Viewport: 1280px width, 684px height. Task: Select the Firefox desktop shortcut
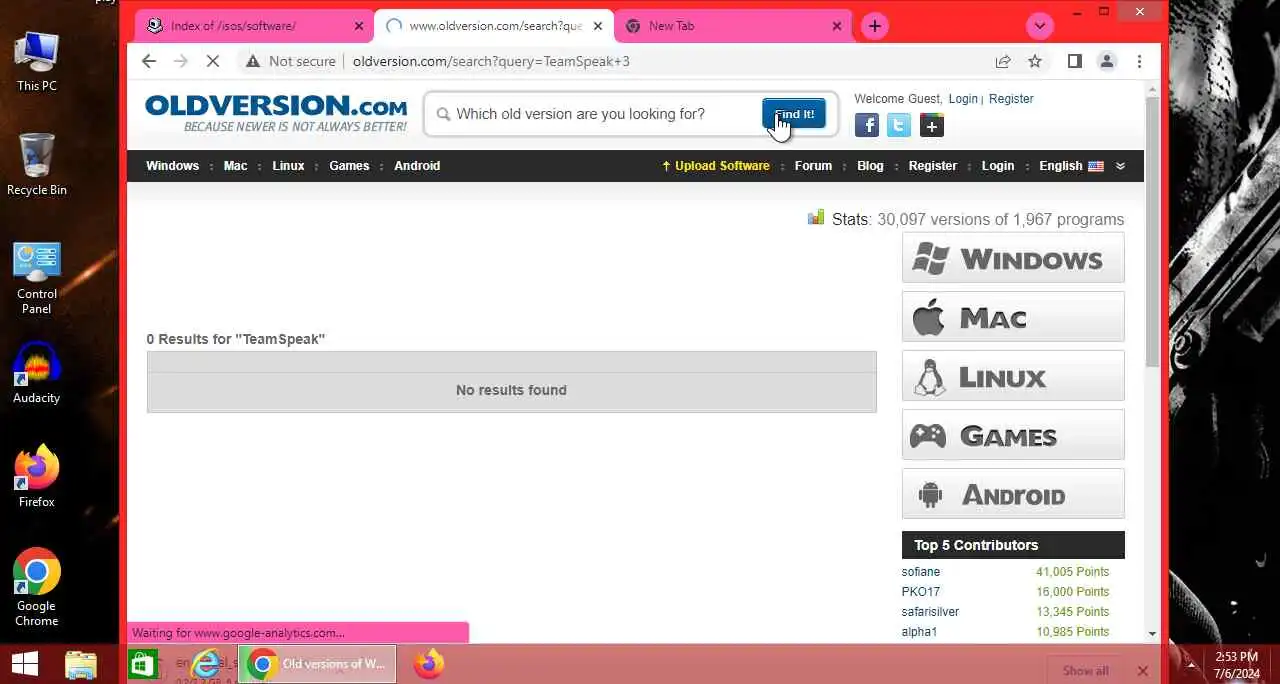[x=37, y=477]
